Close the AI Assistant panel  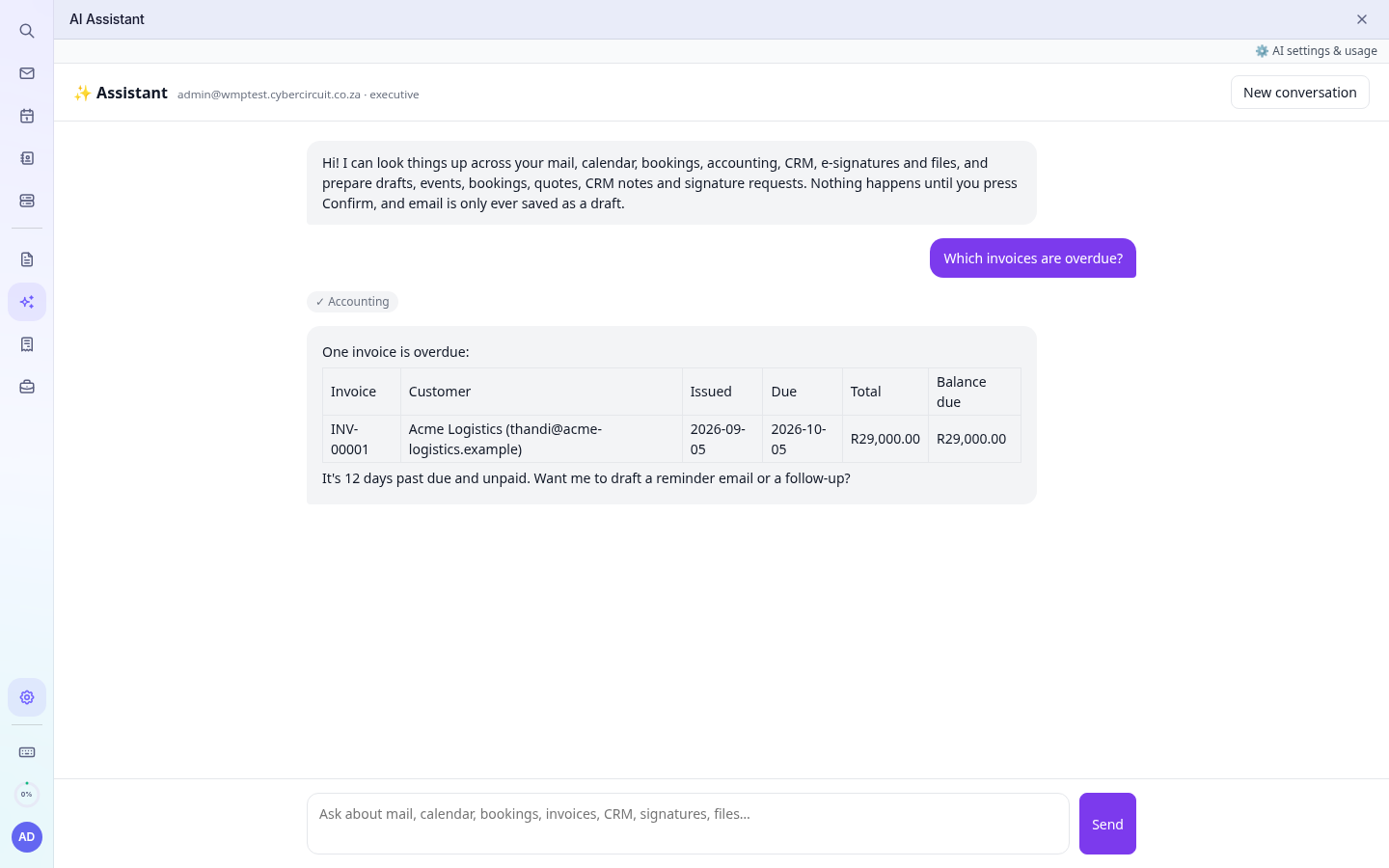(1362, 19)
